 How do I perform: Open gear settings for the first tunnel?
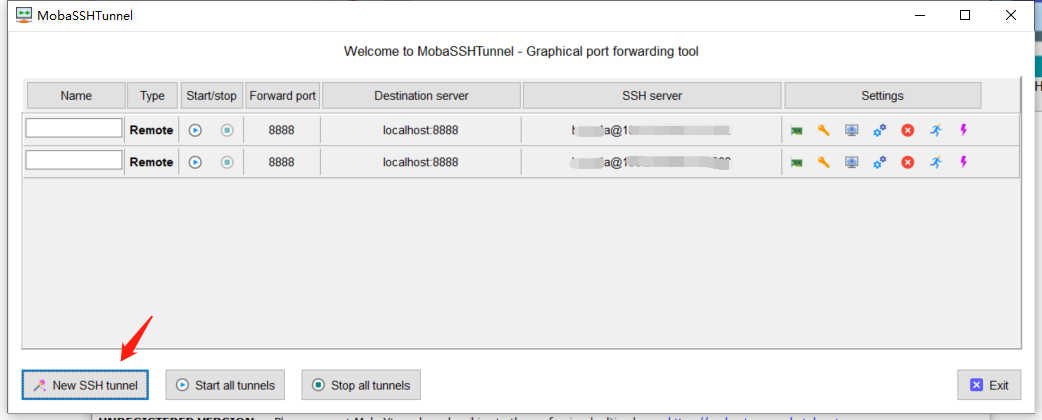(880, 130)
